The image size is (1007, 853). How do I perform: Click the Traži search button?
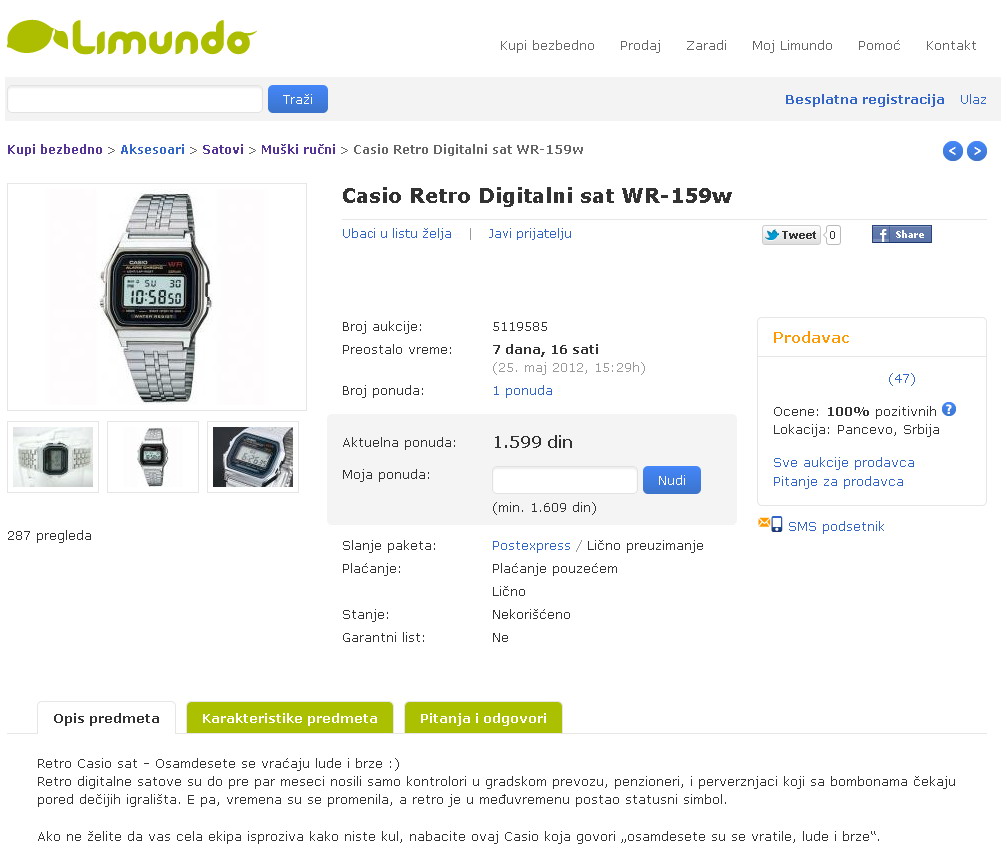click(x=298, y=99)
